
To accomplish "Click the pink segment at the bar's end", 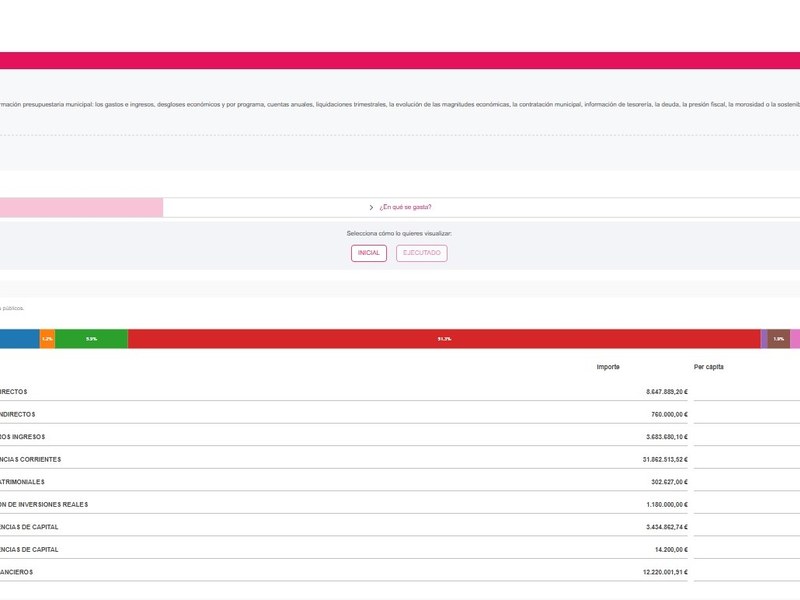I will [x=795, y=339].
